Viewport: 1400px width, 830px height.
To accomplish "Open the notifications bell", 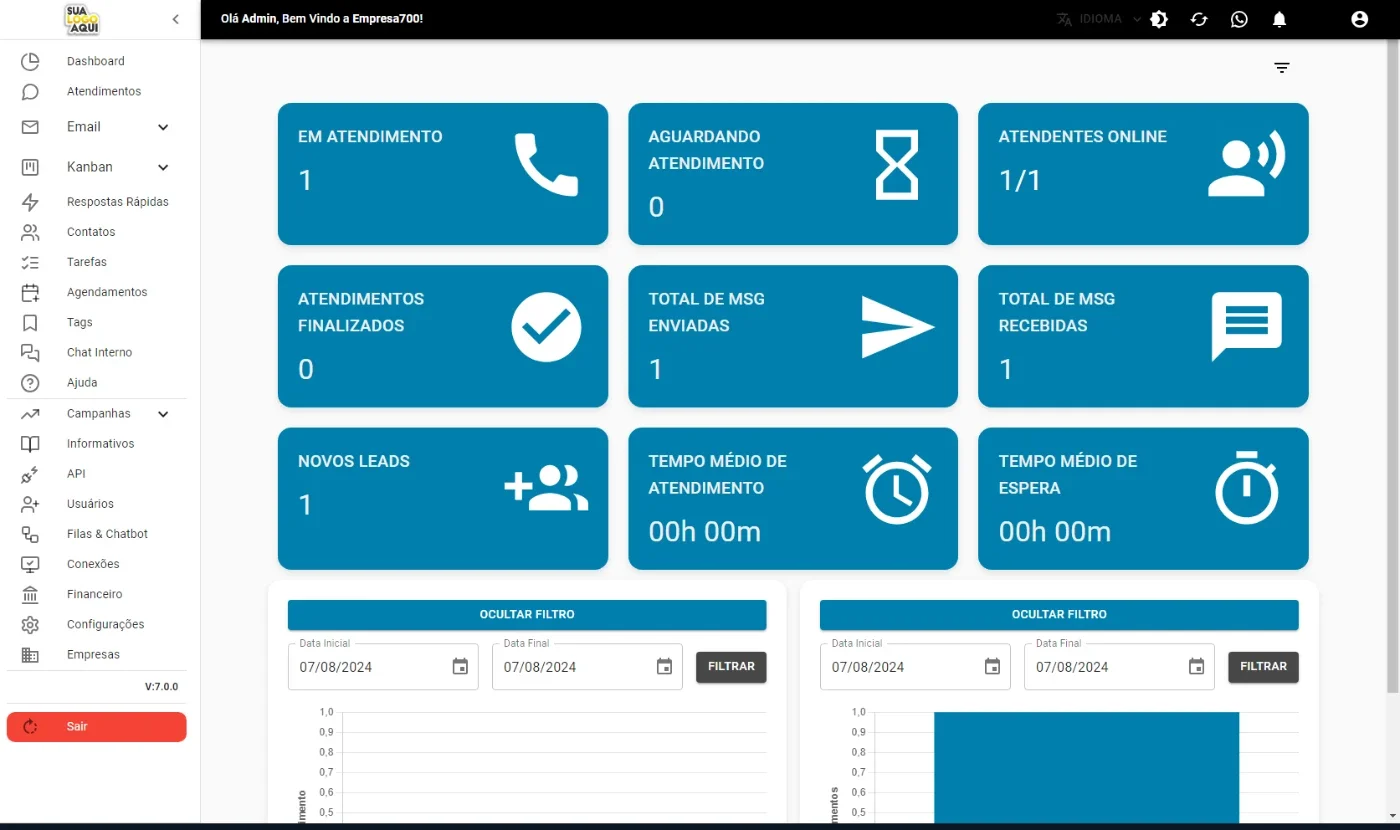I will pyautogui.click(x=1279, y=19).
